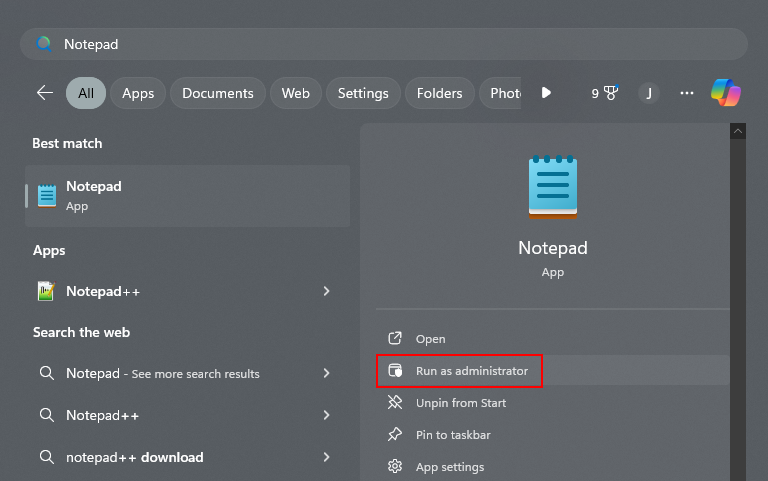Click the unpin icon beside Unpin from Start
Image resolution: width=768 pixels, height=481 pixels.
pyautogui.click(x=395, y=403)
